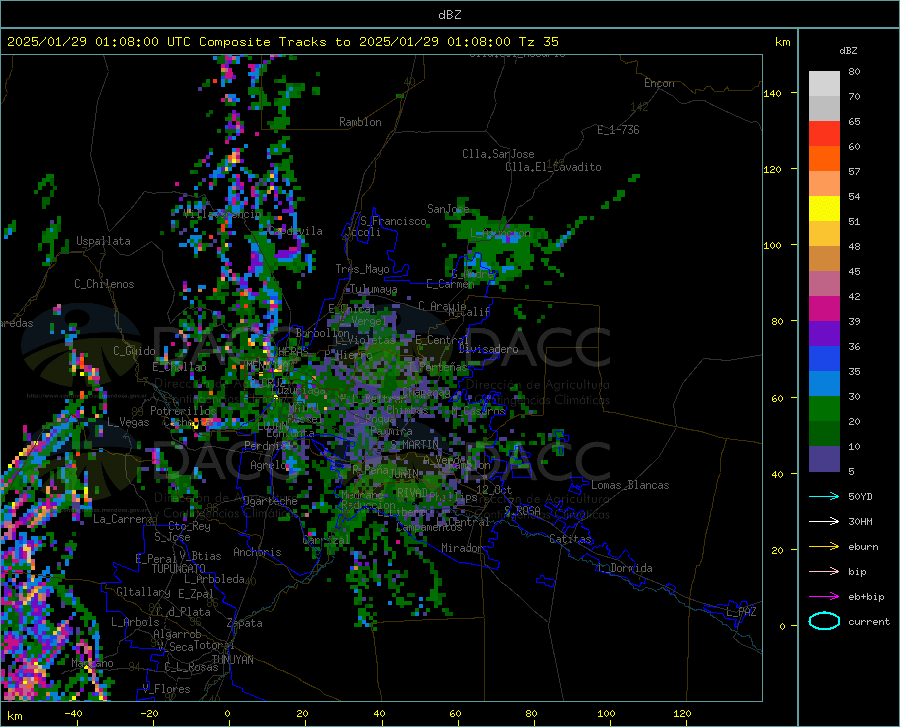Click the 'Gltallary' map label
The width and height of the screenshot is (900, 727).
(143, 592)
